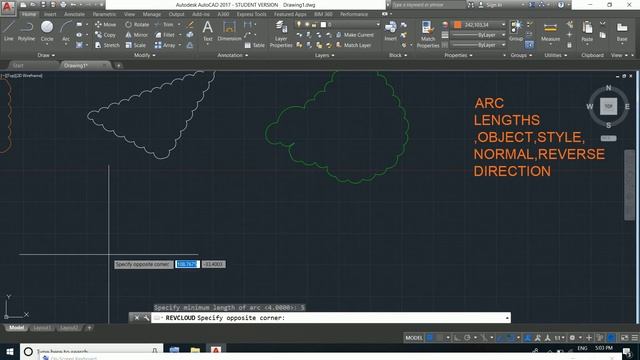This screenshot has width=640, height=360.
Task: Click the help search keyword box
Action: point(429,5)
